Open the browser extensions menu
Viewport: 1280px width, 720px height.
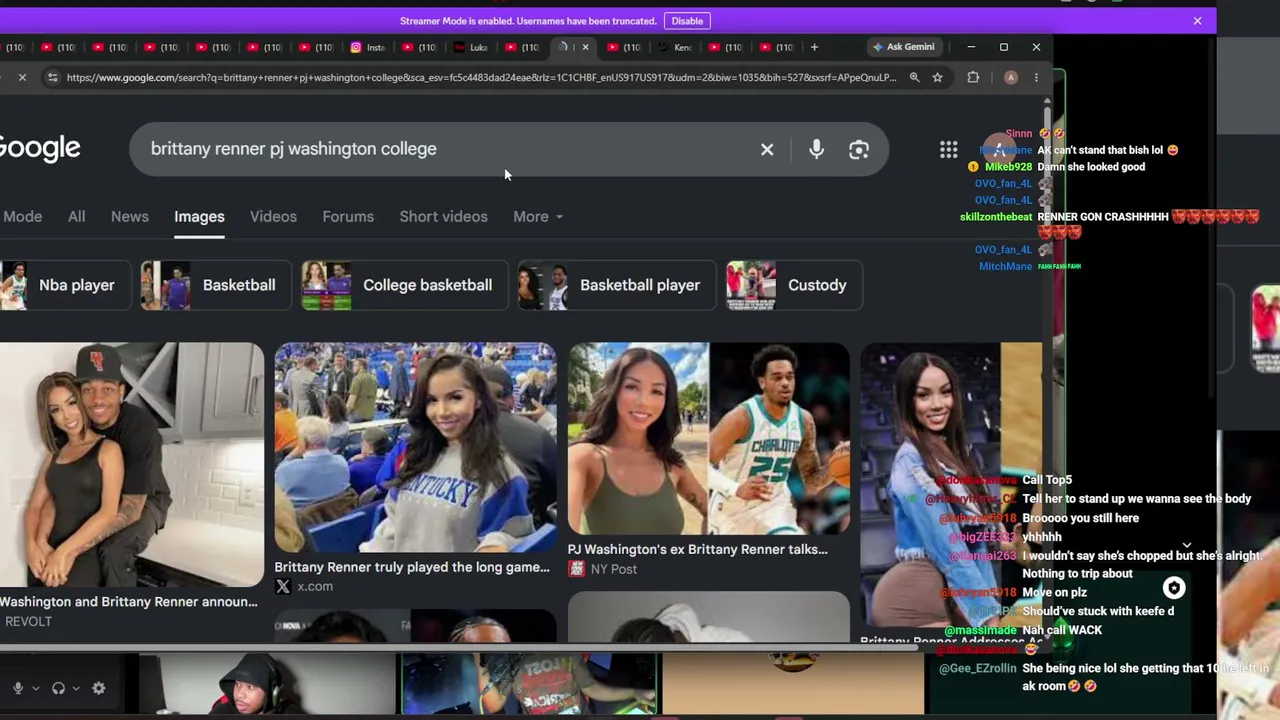pyautogui.click(x=973, y=77)
